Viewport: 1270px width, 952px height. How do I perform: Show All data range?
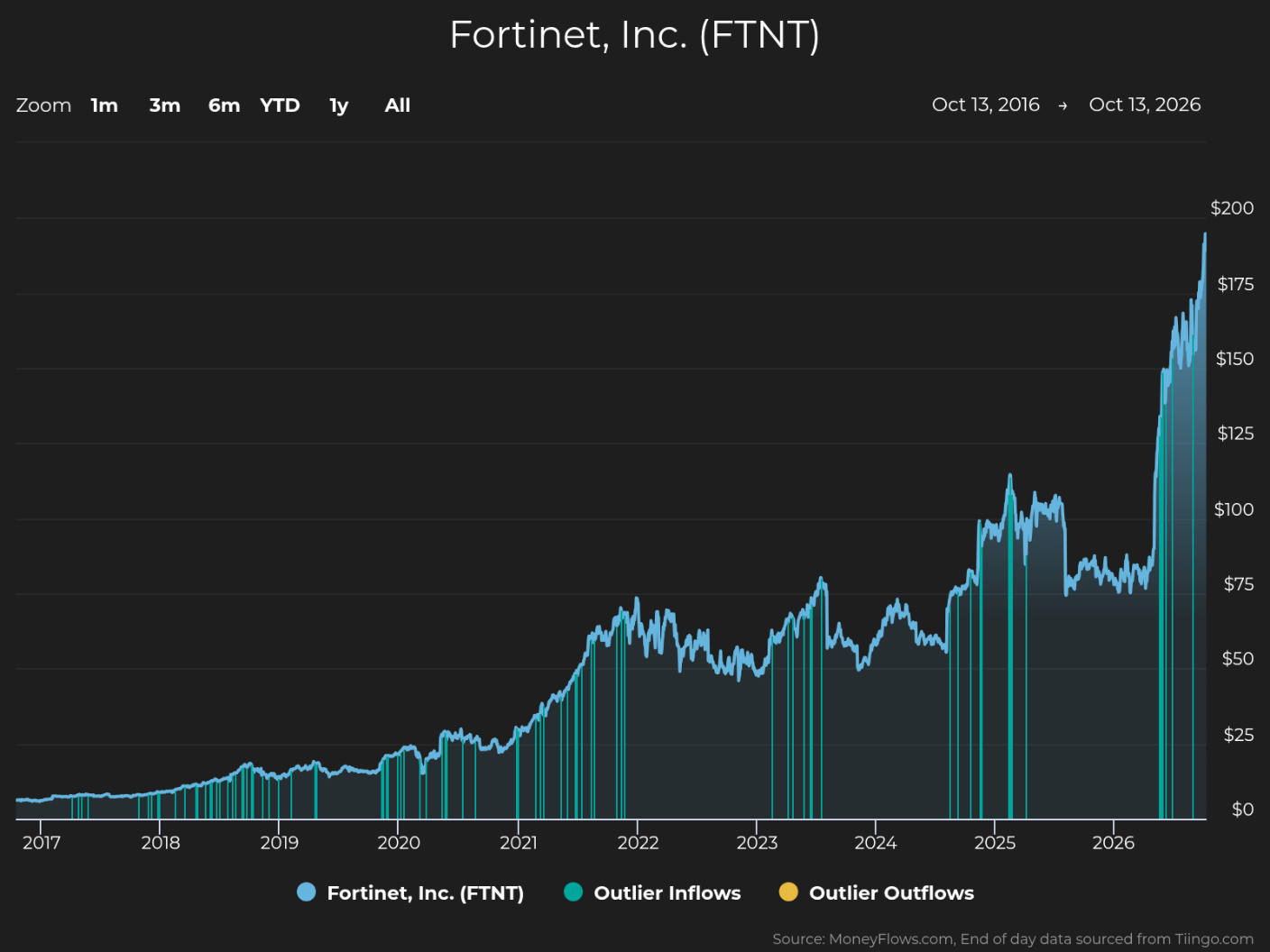pos(398,105)
